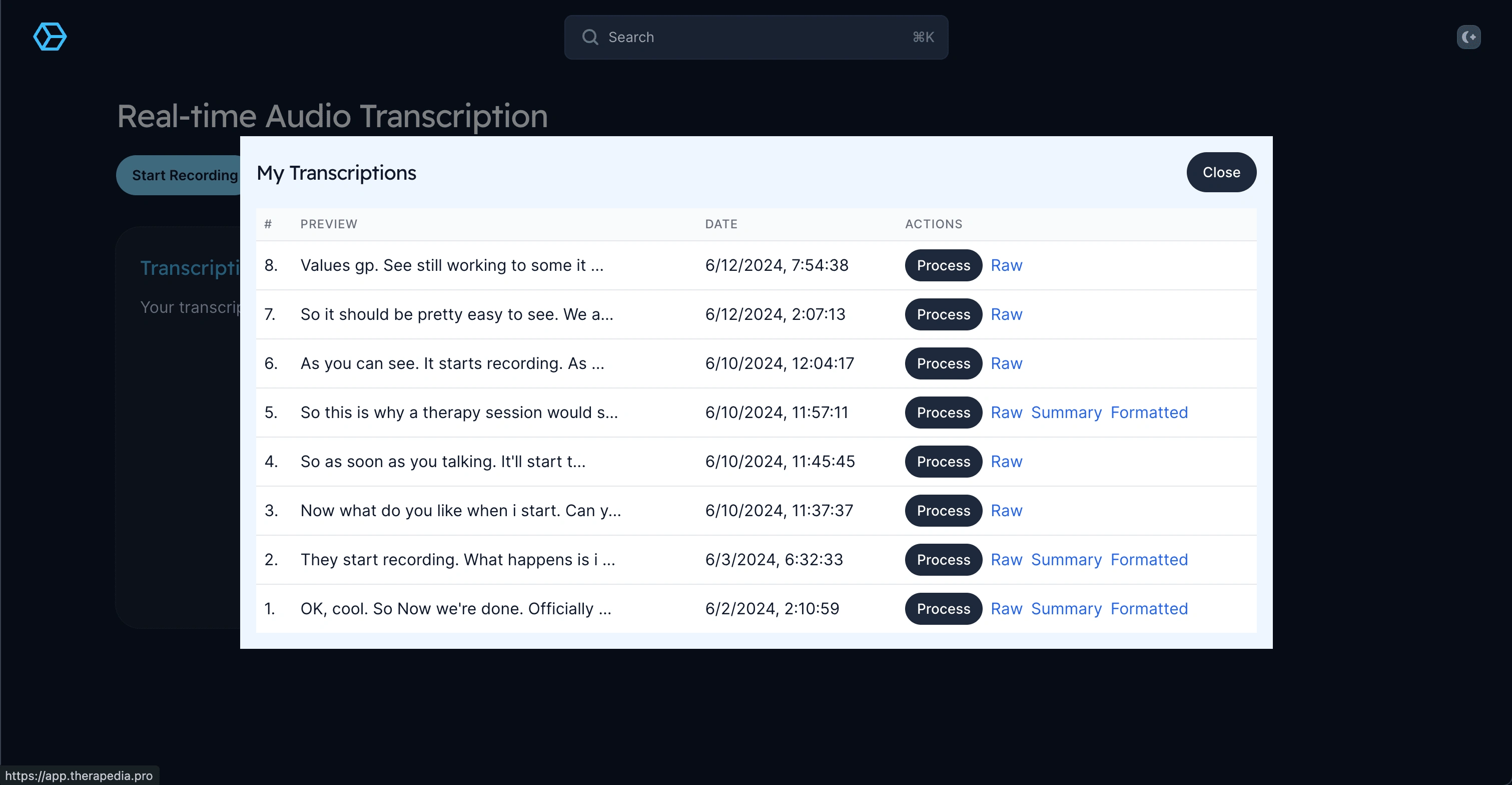Open Raw for transcription 2
This screenshot has width=1512, height=785.
point(1006,560)
